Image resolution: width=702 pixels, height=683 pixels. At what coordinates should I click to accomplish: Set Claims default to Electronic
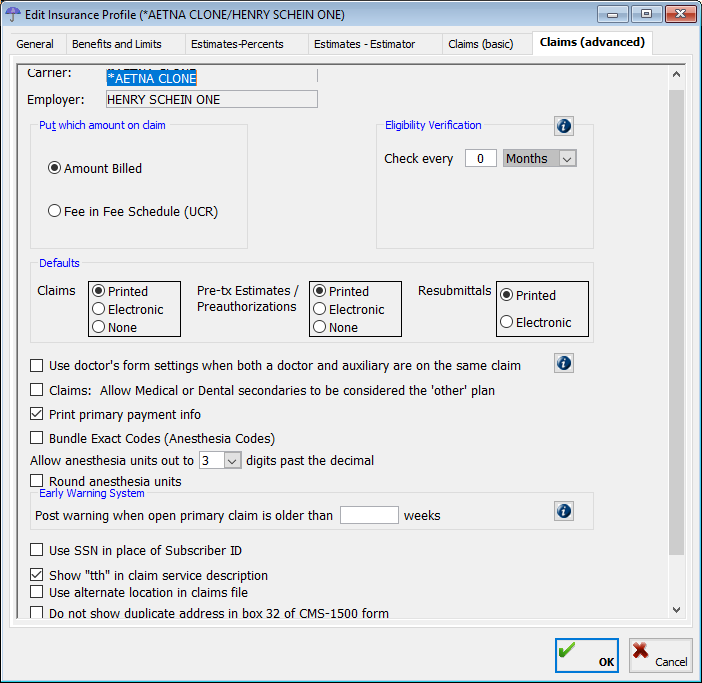(x=99, y=310)
